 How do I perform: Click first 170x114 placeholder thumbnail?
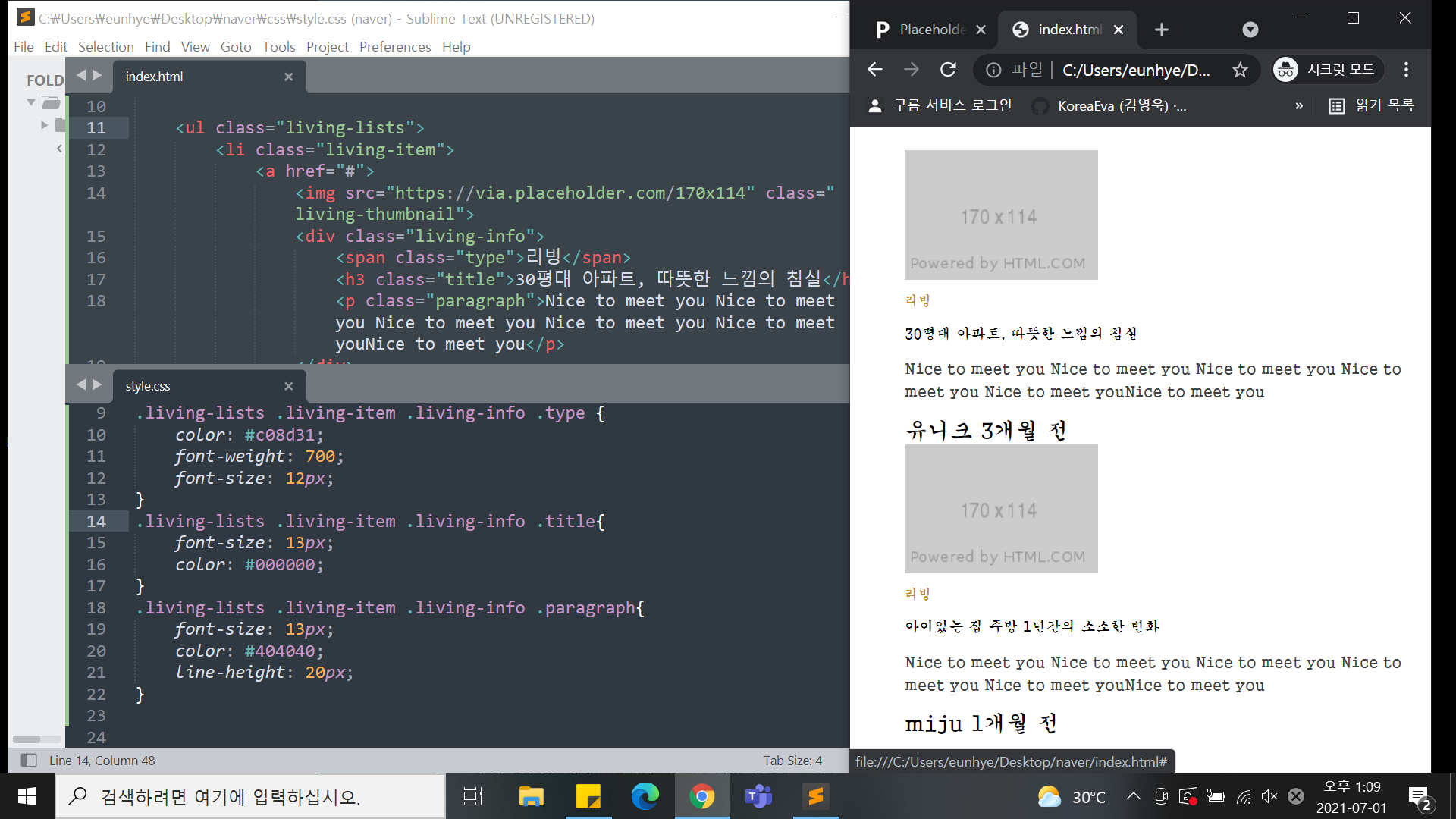tap(1000, 215)
